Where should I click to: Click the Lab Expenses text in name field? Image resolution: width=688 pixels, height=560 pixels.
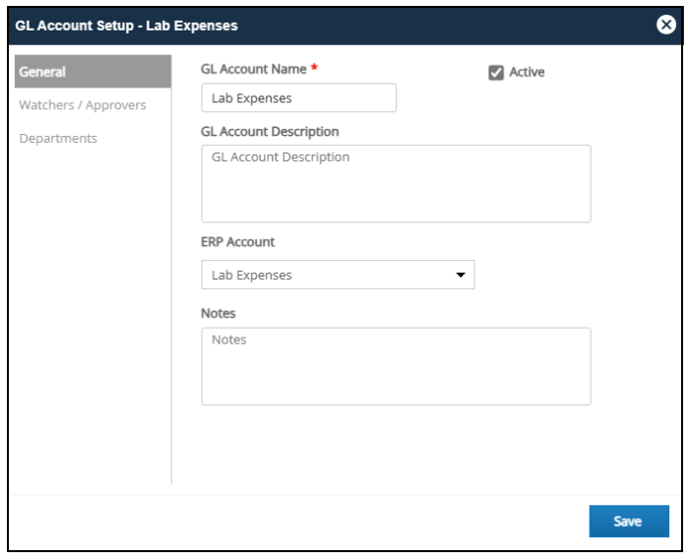tap(251, 98)
